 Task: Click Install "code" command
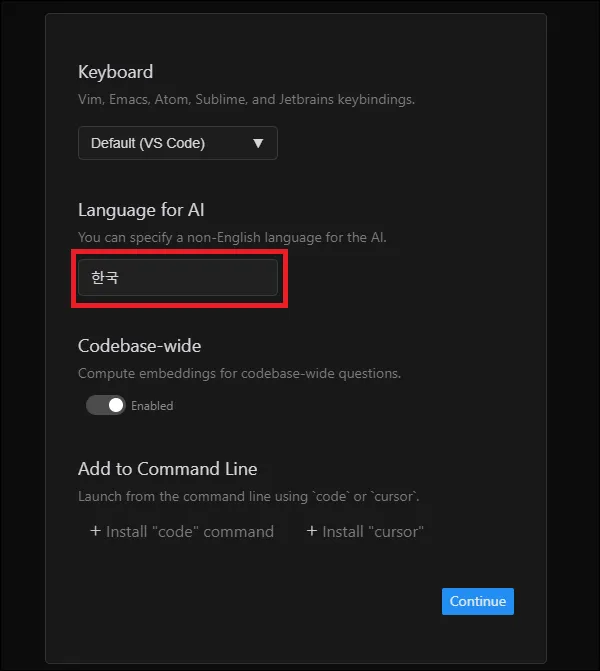pos(182,531)
